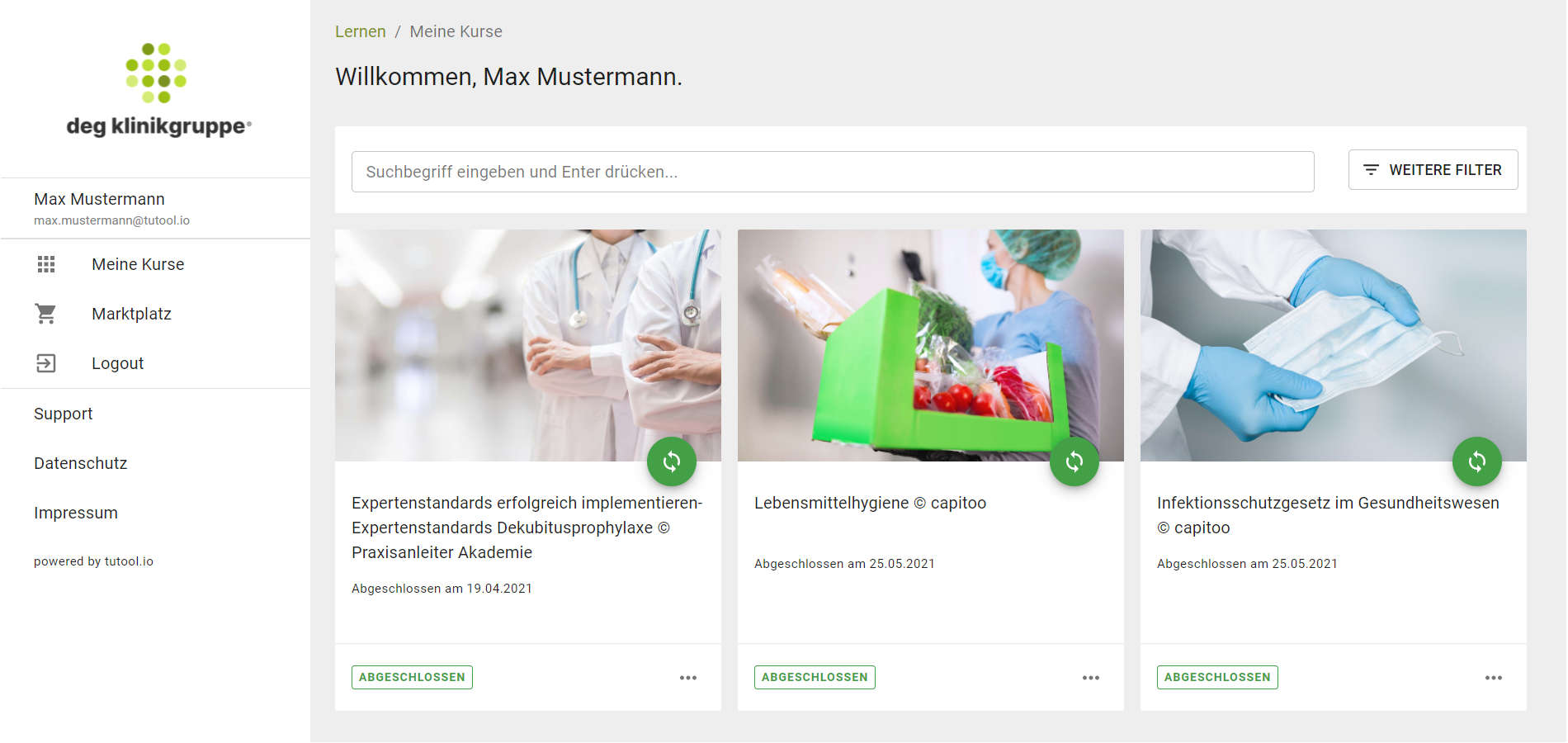1568x743 pixels.
Task: Open the Lebensmittelhygiene card's three-dot menu
Action: [x=1091, y=678]
